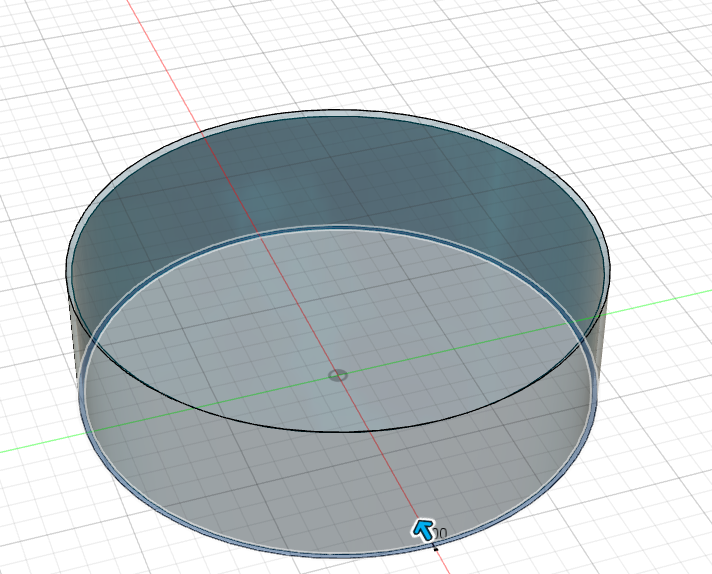Select the origin point circle at center
The height and width of the screenshot is (574, 712).
338,376
